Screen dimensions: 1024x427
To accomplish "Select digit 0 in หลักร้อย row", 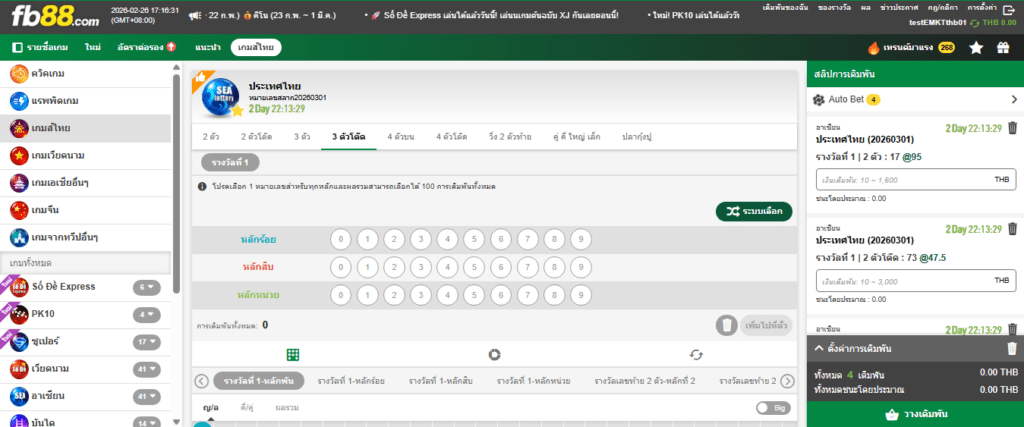I will click(340, 240).
